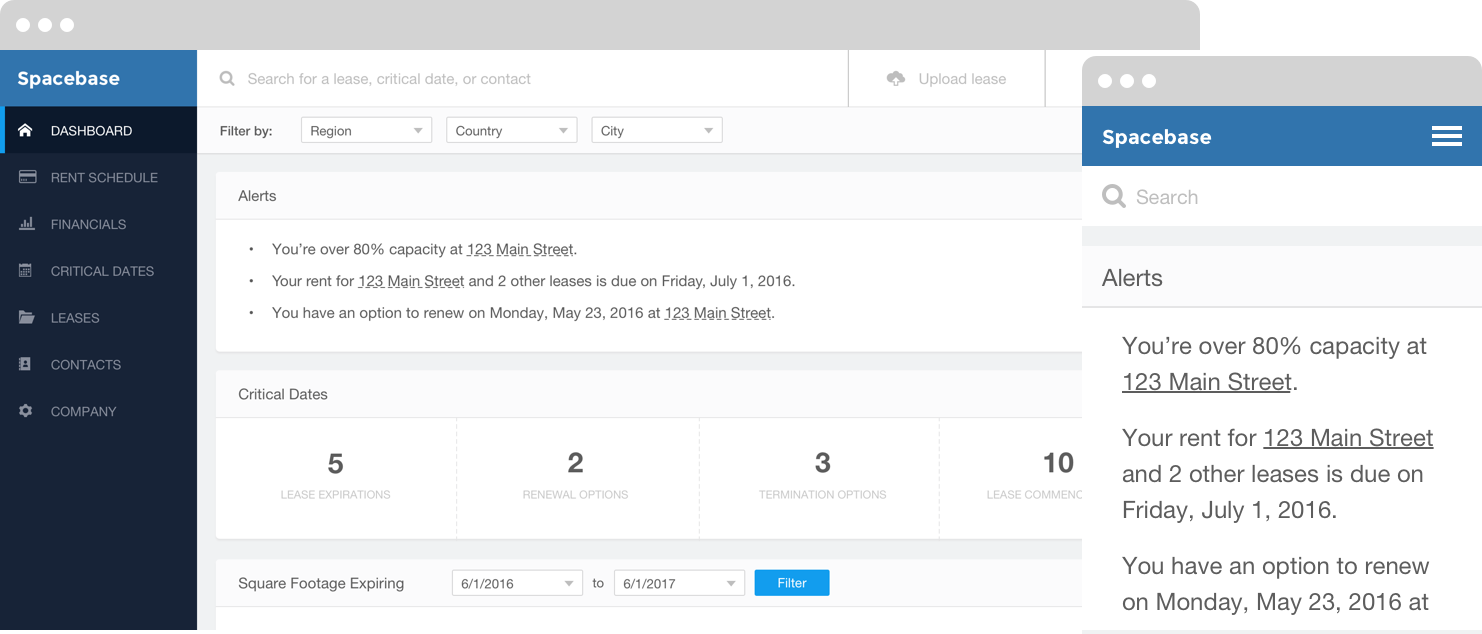The image size is (1482, 634).
Task: Click the Dashboard home icon in sidebar
Action: click(26, 130)
